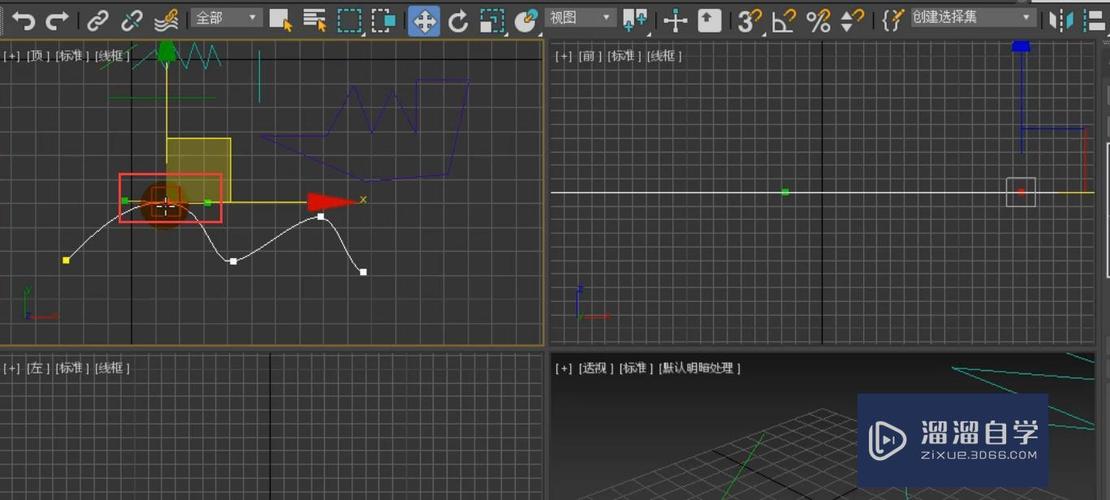Select the white vertex below the red X arrow
1110x500 pixels.
(x=321, y=217)
